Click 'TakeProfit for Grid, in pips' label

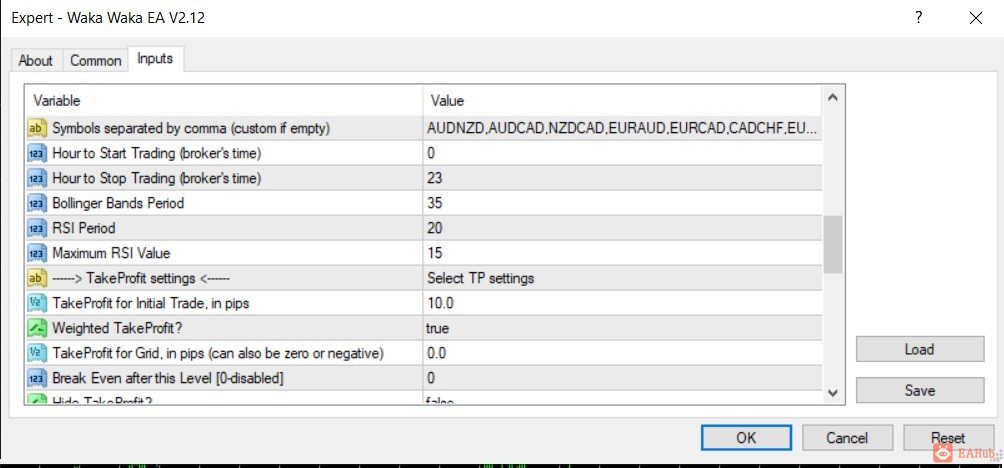click(x=218, y=353)
